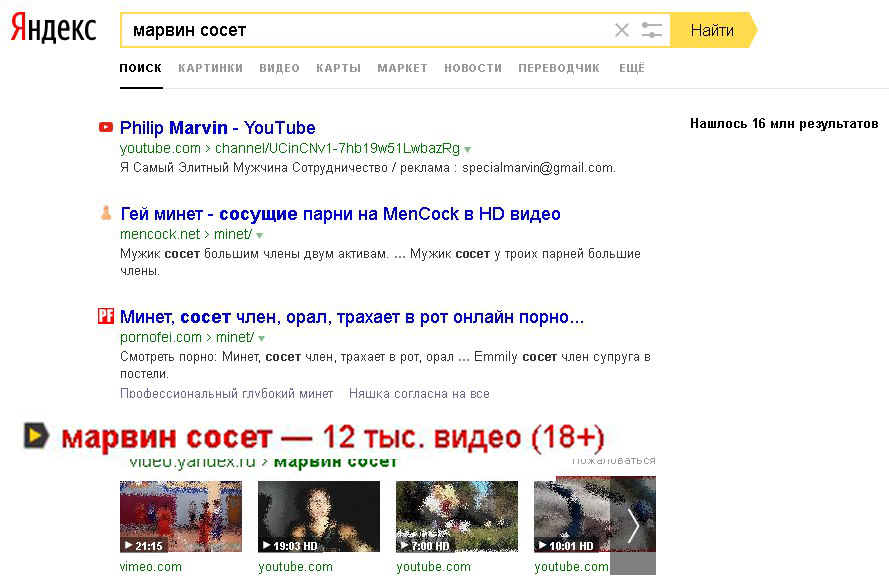Click the mencock.net URL link
The image size is (889, 580).
click(185, 234)
